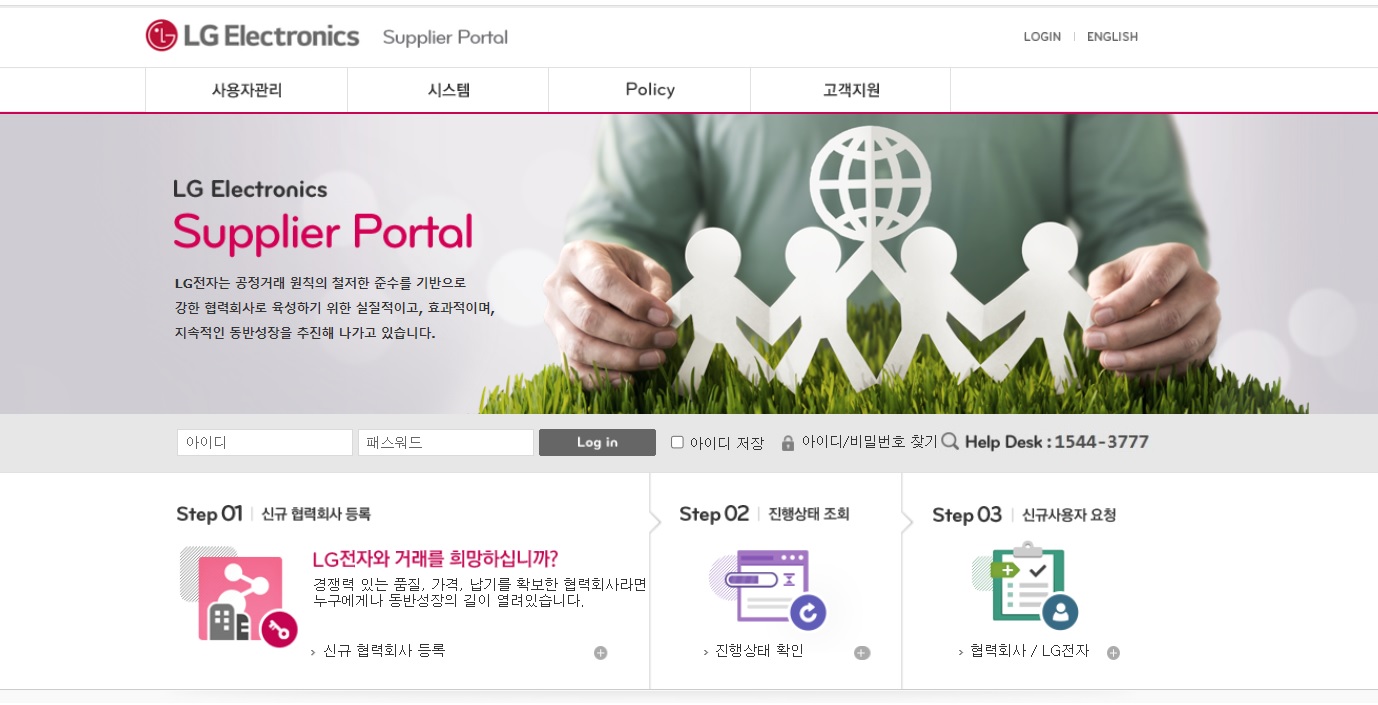This screenshot has height=705, width=1378.
Task: Click the plus icon next to 협력회사 / LG전자
Action: tap(1113, 653)
